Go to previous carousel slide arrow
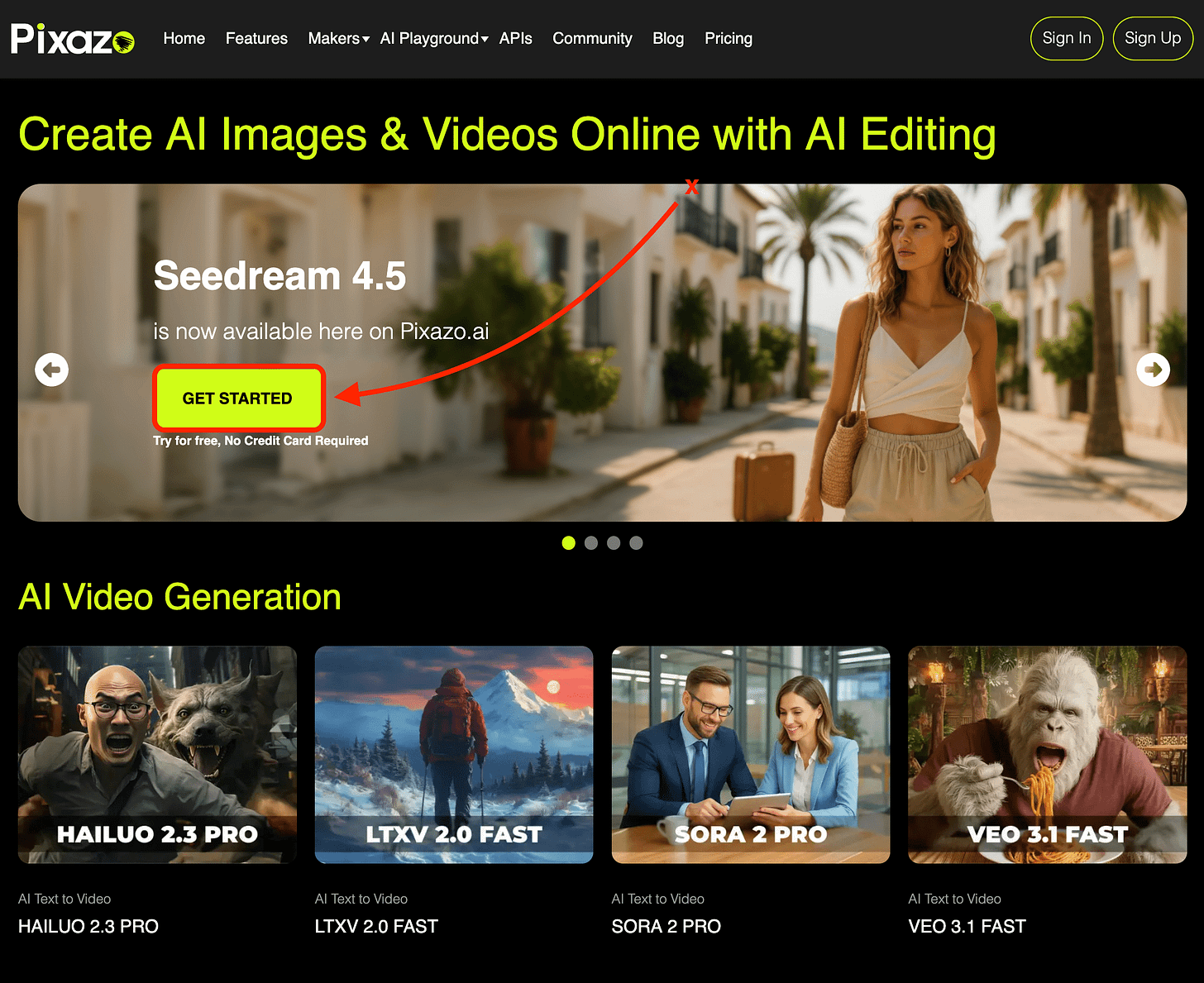The width and height of the screenshot is (1204, 983). [52, 370]
